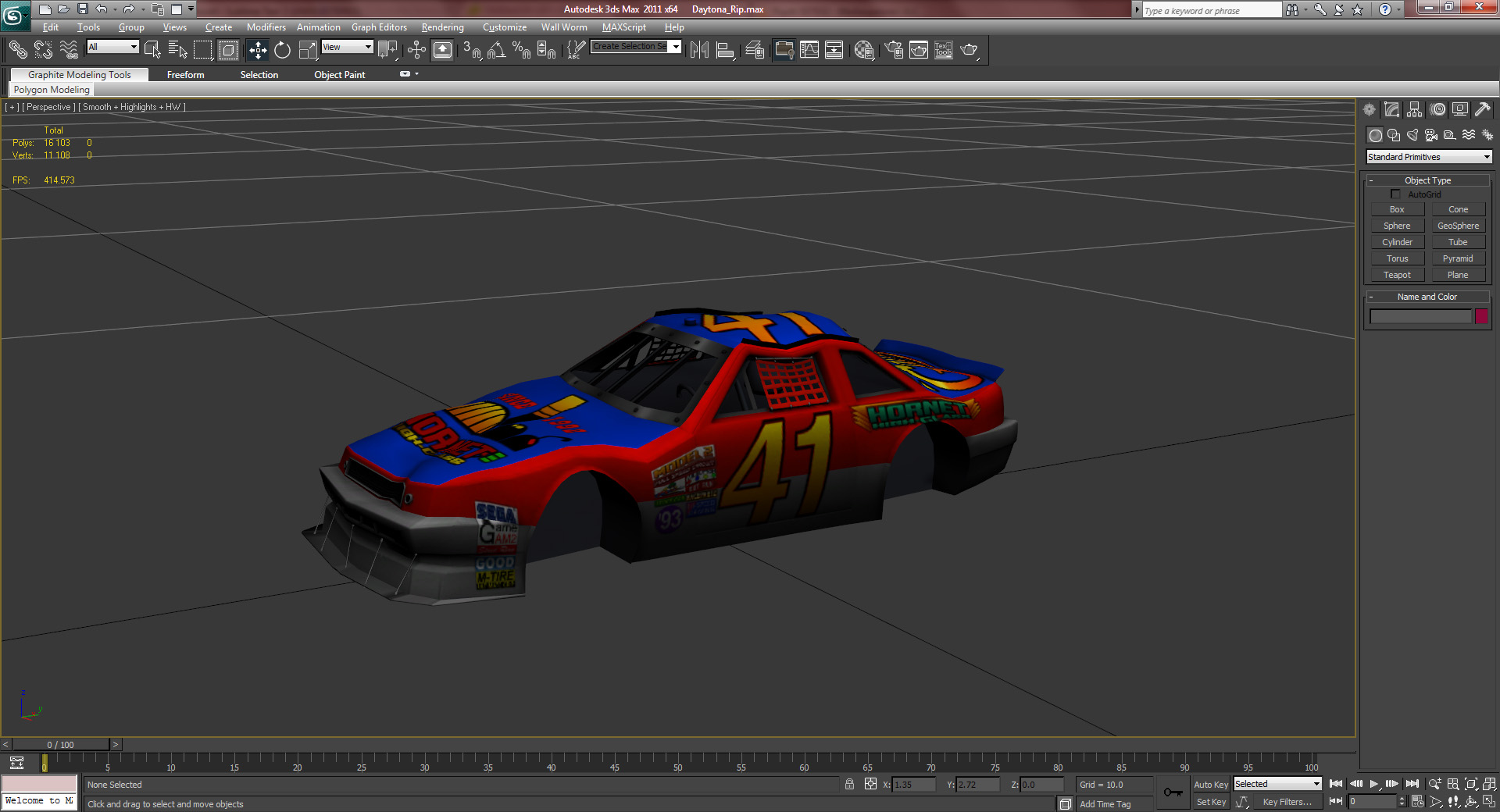
Task: Open the Quick Access Toolbar customize arrow
Action: coord(191,9)
